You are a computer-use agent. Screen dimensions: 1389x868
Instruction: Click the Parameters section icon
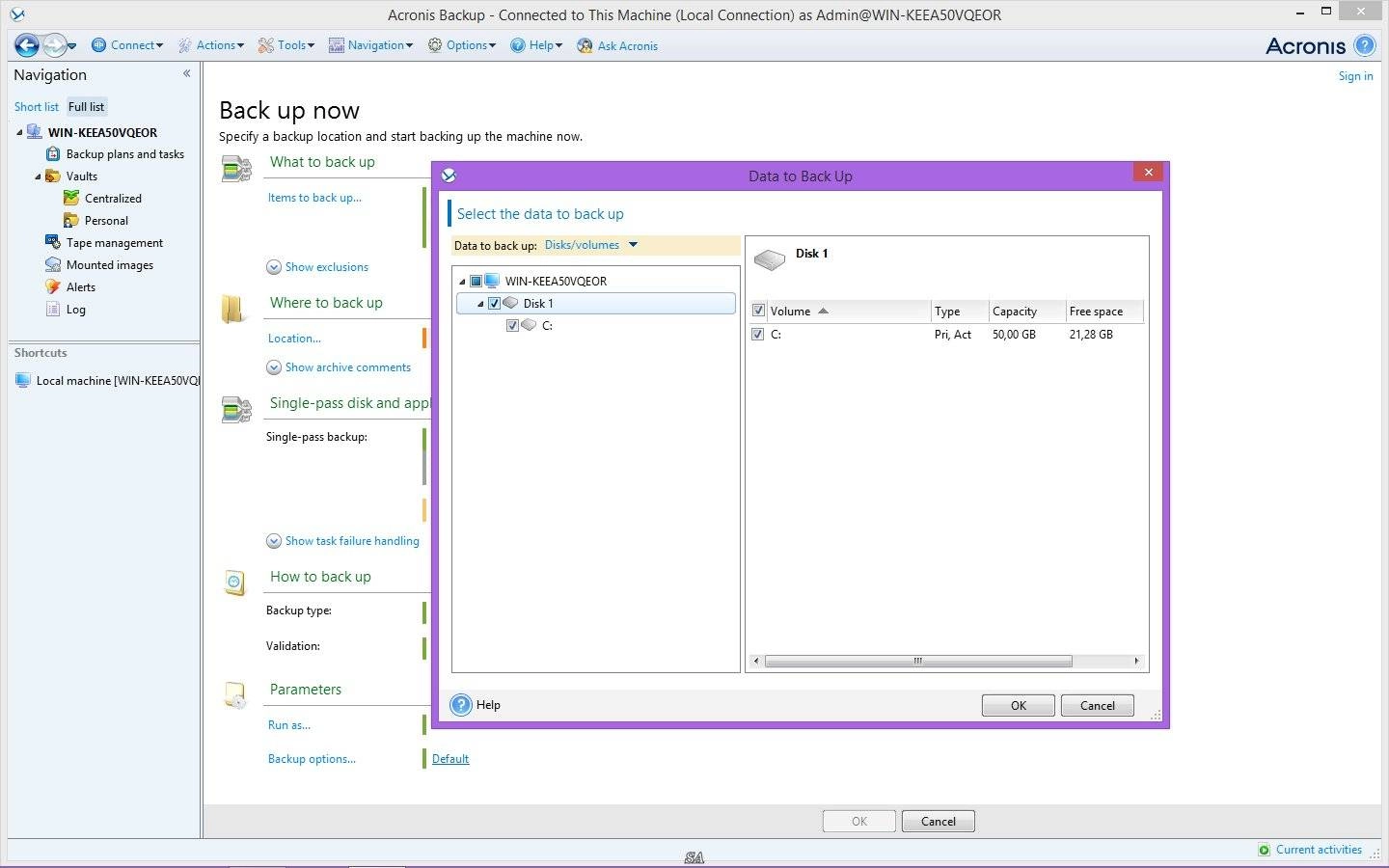(x=234, y=695)
